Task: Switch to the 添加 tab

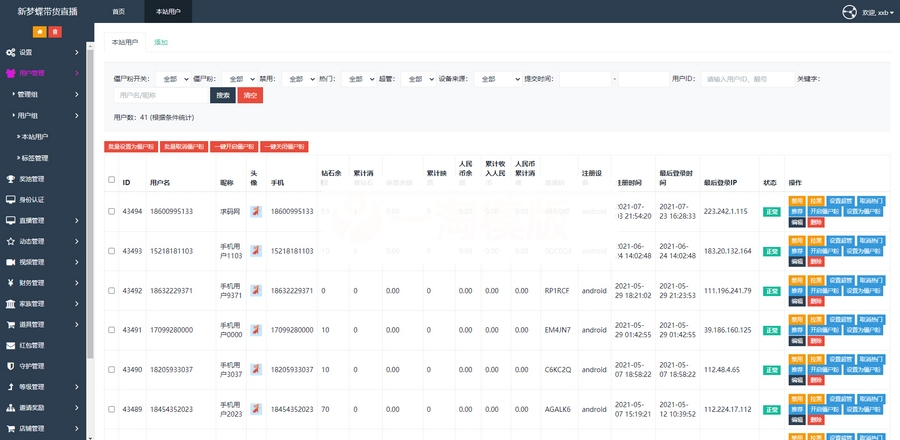Action: 161,42
